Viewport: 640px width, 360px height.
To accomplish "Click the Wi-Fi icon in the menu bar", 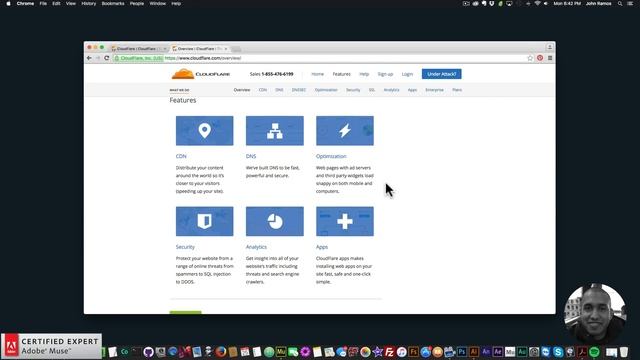I will tap(537, 3).
